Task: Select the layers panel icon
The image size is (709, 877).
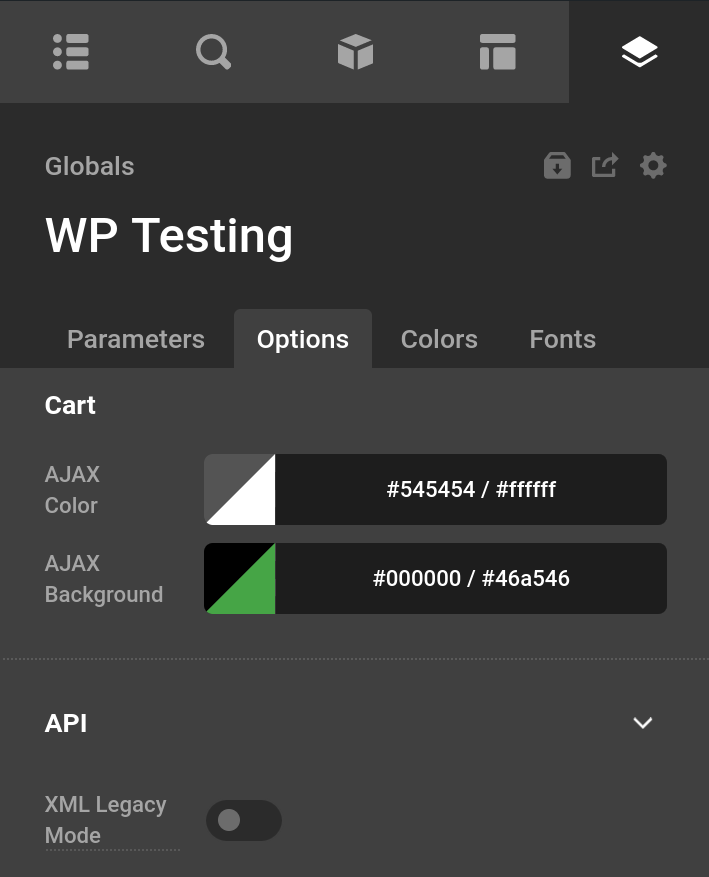Action: pyautogui.click(x=639, y=51)
